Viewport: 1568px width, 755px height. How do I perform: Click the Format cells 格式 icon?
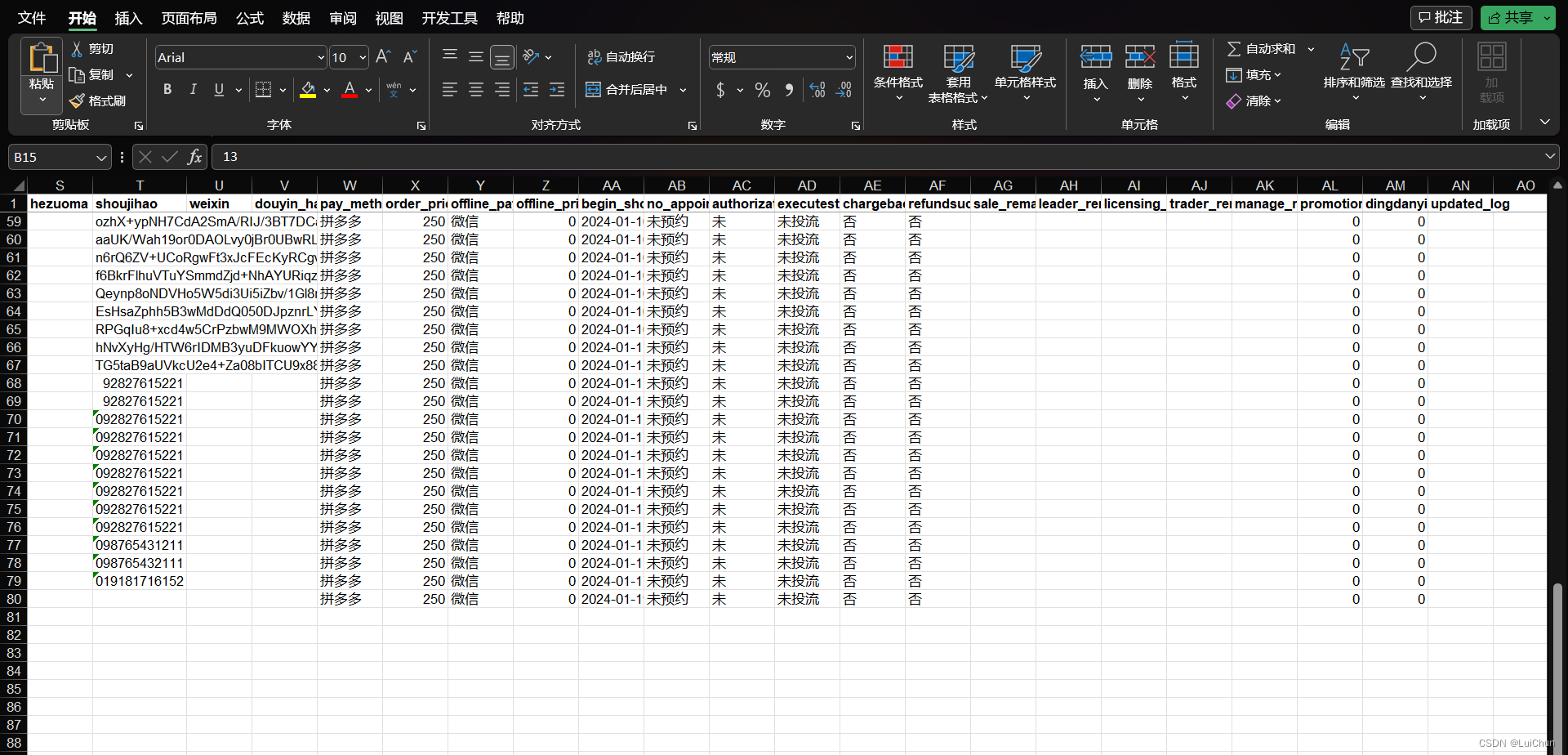click(1184, 56)
